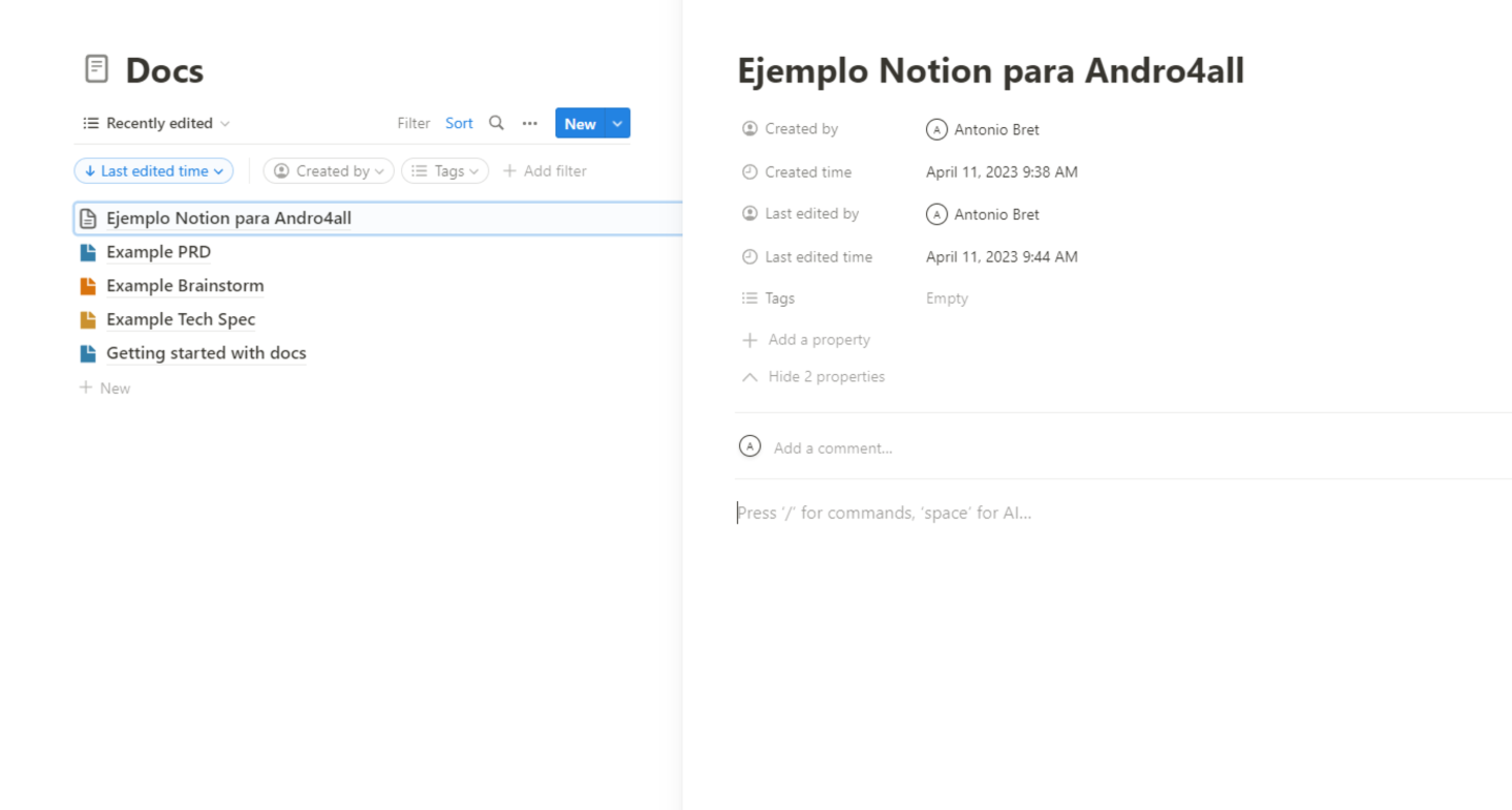Open the Recently edited view dropdown
Viewport: 1512px width, 810px height.
coord(156,123)
